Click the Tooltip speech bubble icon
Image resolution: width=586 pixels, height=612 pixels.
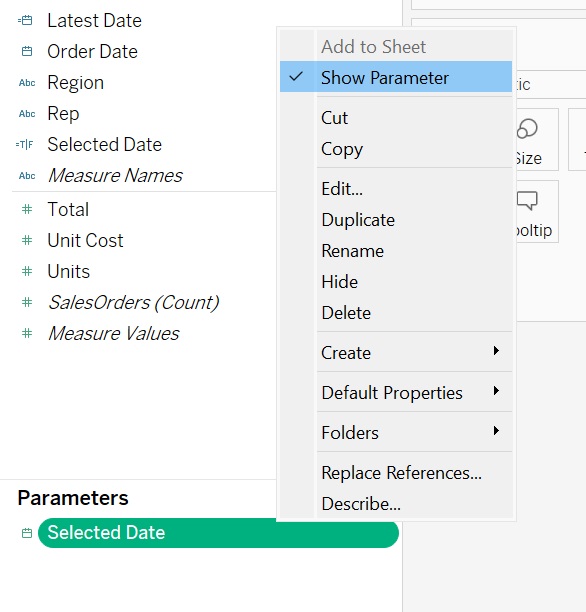tap(527, 201)
